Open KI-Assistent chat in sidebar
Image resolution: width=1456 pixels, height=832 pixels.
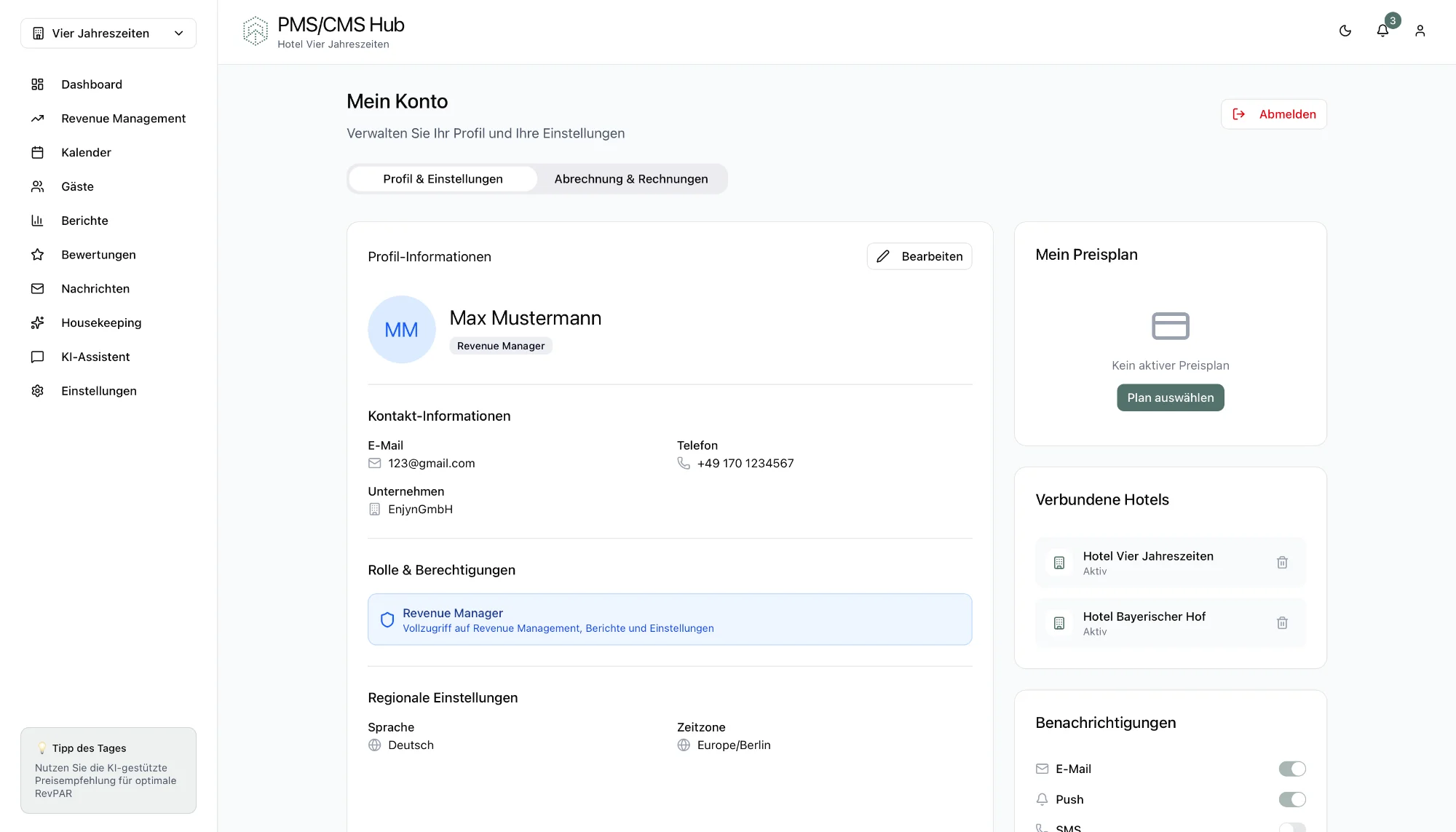[95, 357]
